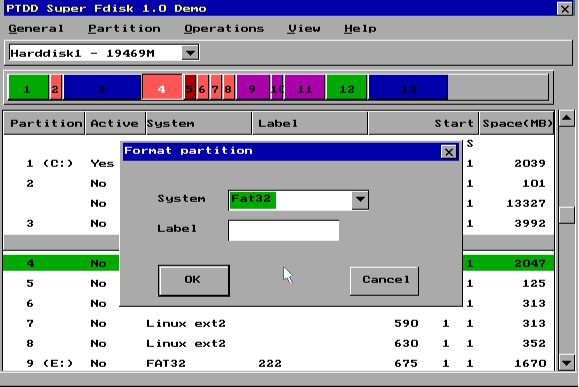The height and width of the screenshot is (387, 579).
Task: Select purple partition block 9
Action: point(253,87)
